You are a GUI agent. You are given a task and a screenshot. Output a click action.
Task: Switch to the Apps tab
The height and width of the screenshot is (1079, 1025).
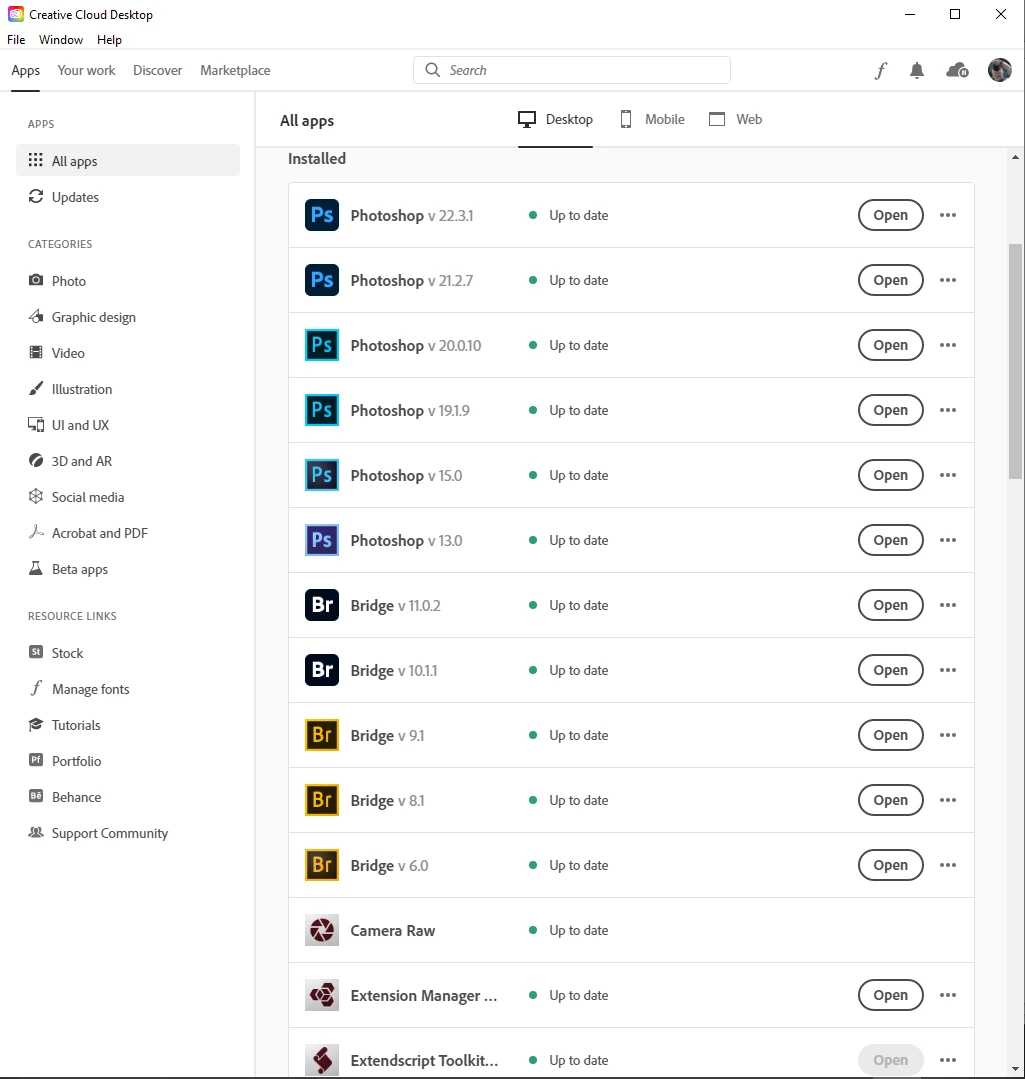tap(25, 70)
